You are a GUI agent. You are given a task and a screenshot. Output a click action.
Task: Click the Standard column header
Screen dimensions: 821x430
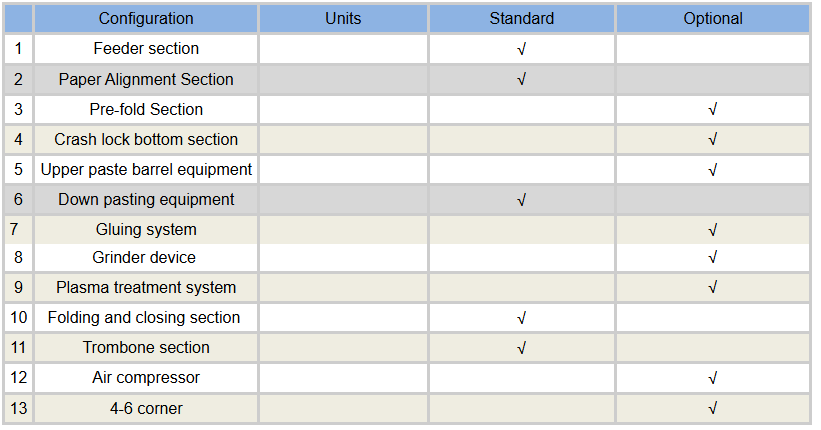point(521,19)
